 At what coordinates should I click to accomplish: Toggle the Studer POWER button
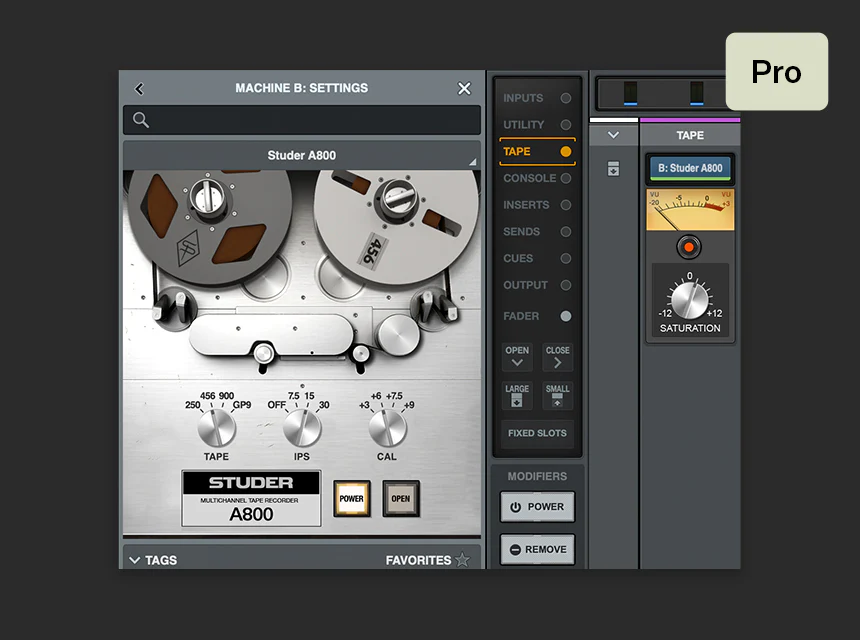[352, 499]
